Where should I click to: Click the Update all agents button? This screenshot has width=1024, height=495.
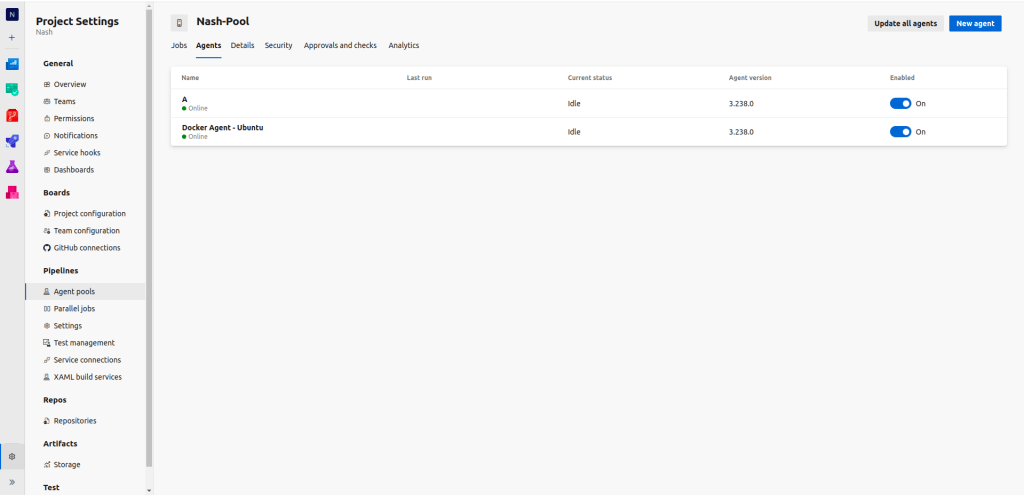(x=905, y=23)
